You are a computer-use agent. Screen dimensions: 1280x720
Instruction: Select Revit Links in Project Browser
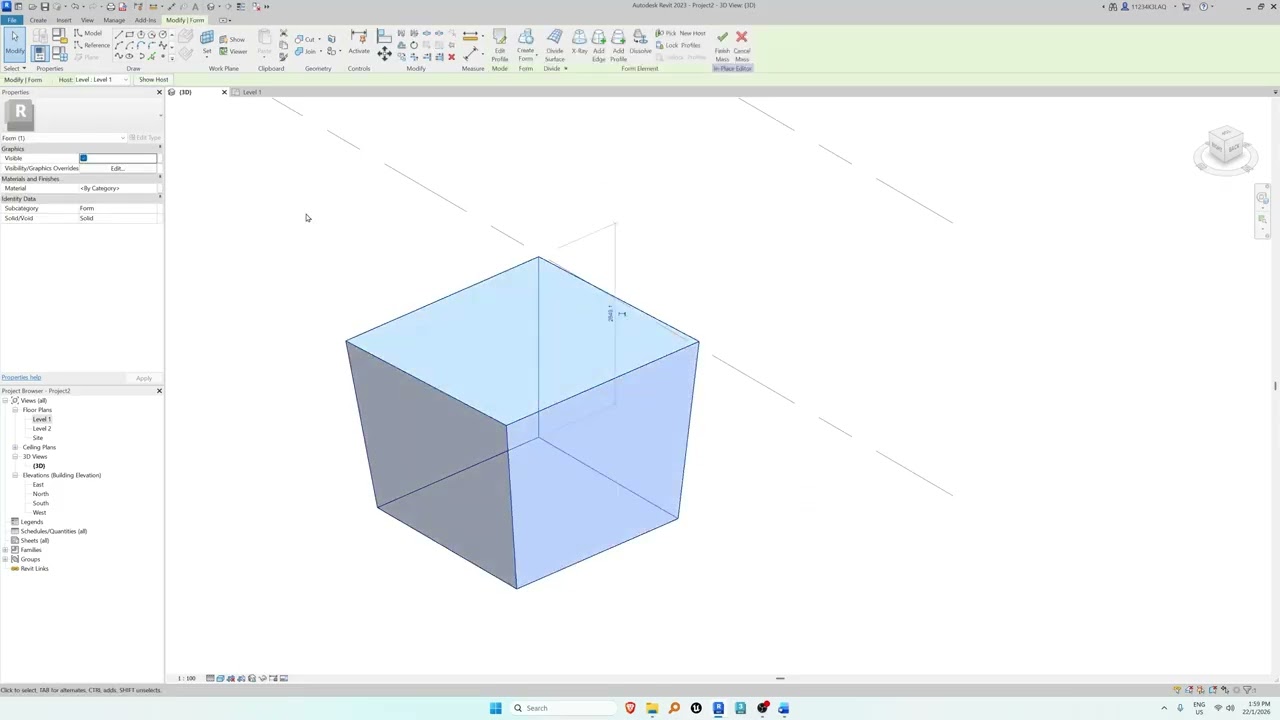[x=34, y=569]
